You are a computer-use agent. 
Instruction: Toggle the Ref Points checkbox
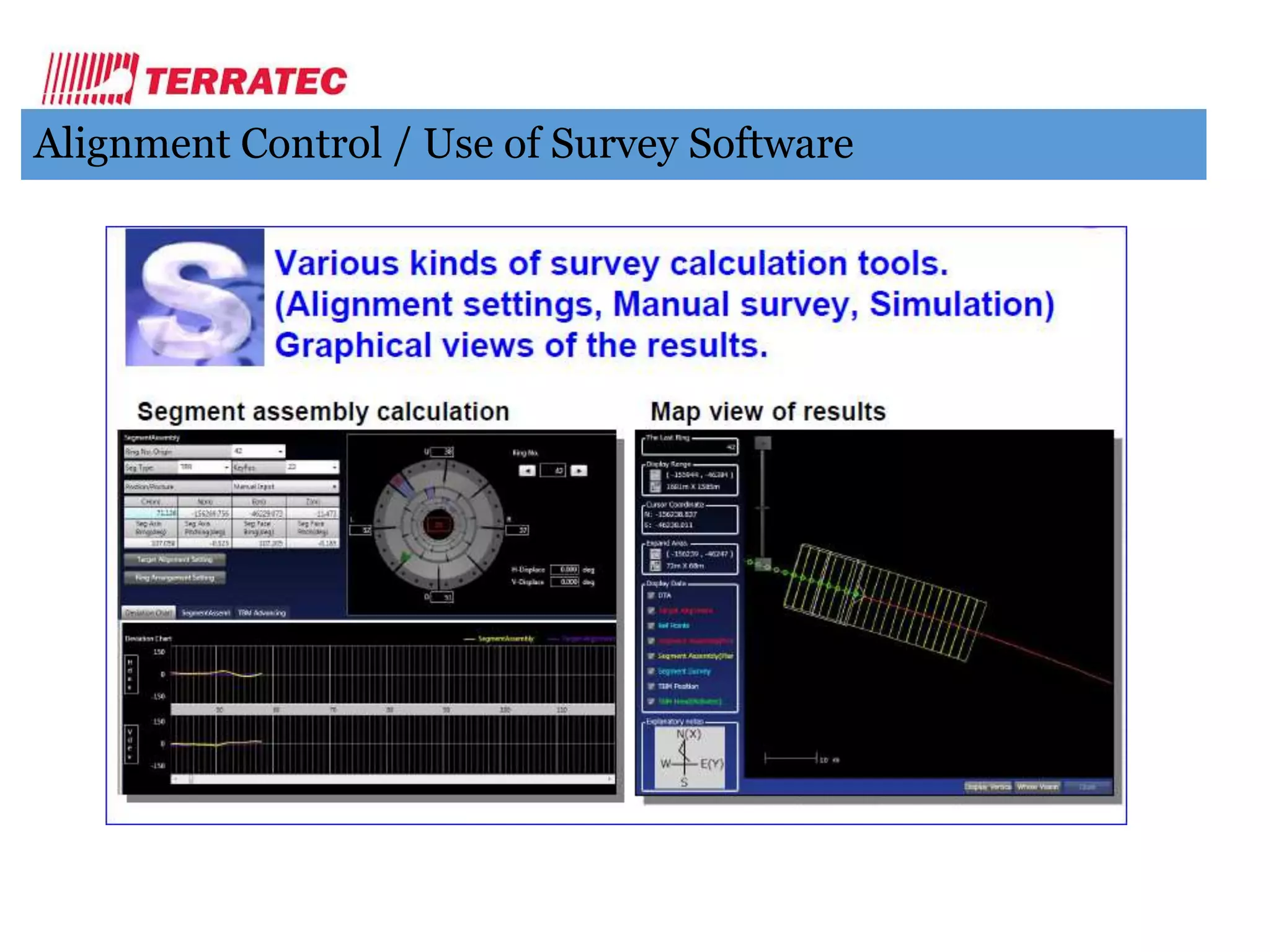coord(651,626)
